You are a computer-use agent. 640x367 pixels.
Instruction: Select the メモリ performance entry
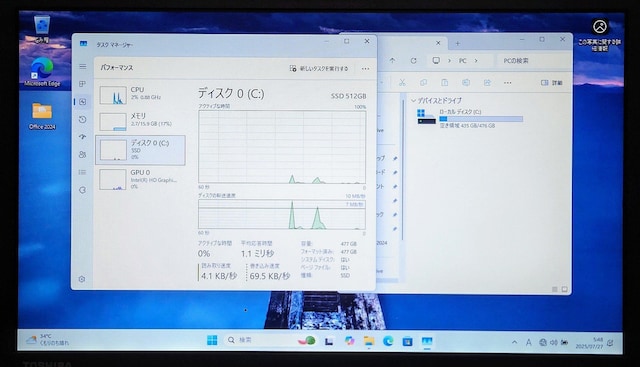(x=141, y=121)
